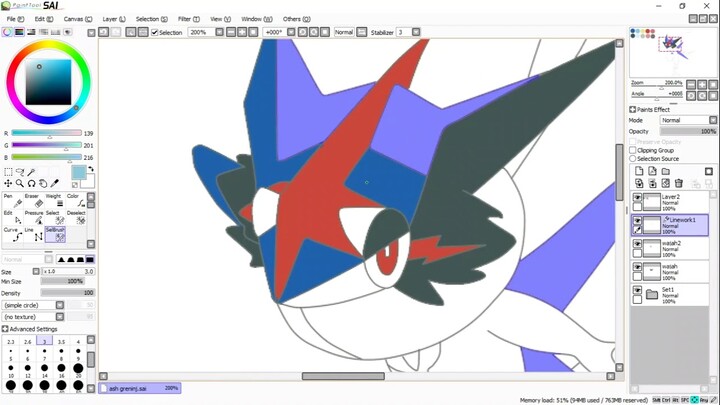Pick the Deselect tool
Screen dimensions: 720x405
(76, 218)
